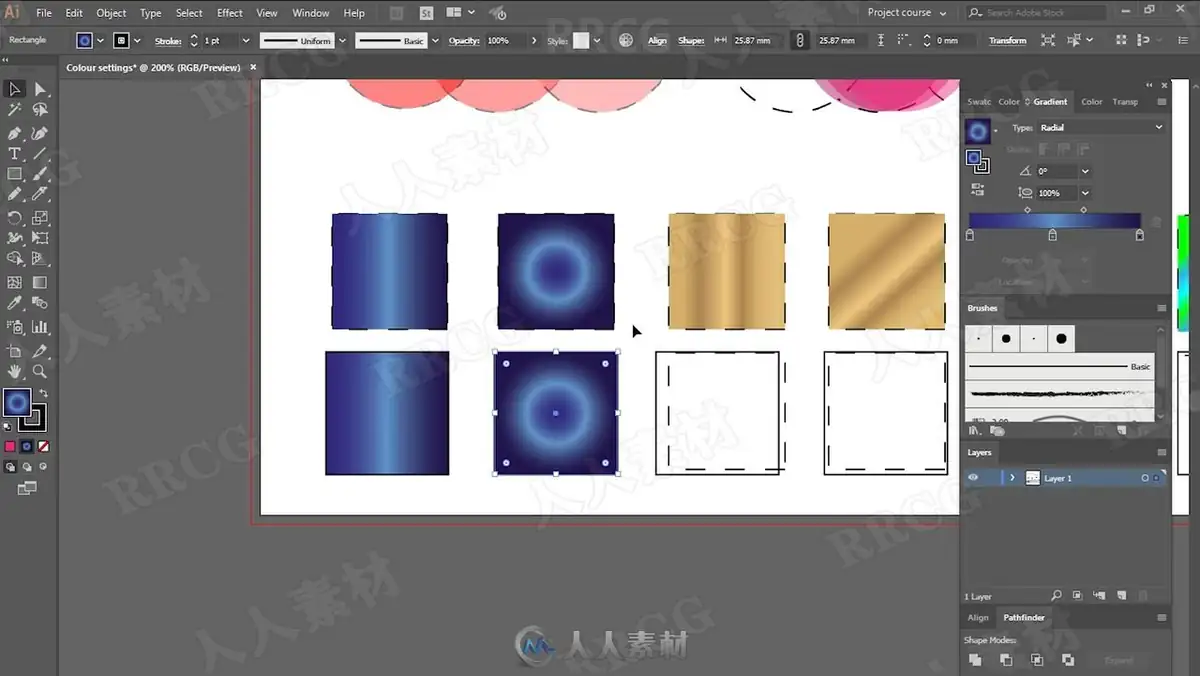1200x676 pixels.
Task: Set fill to None in the toolbox
Action: point(43,446)
